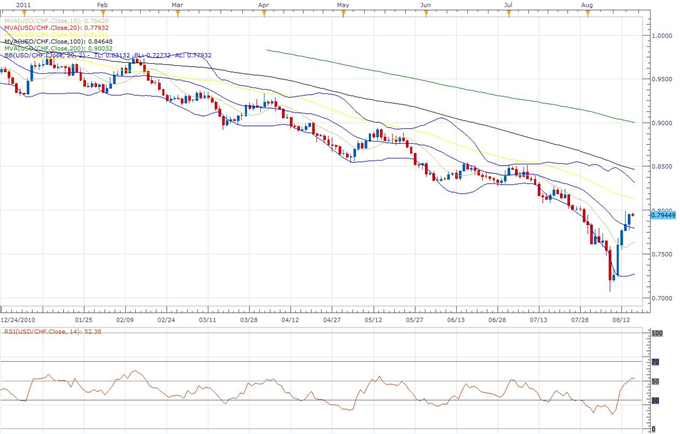Click the 04/12 date axis label
Image resolution: width=680 pixels, height=434 pixels.
pos(290,320)
